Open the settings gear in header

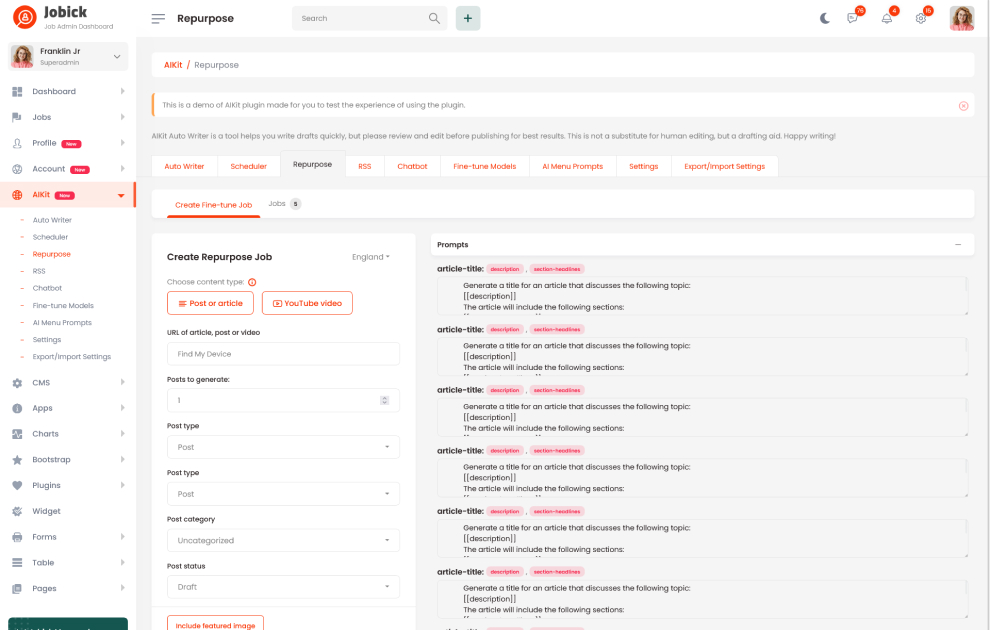click(x=921, y=18)
